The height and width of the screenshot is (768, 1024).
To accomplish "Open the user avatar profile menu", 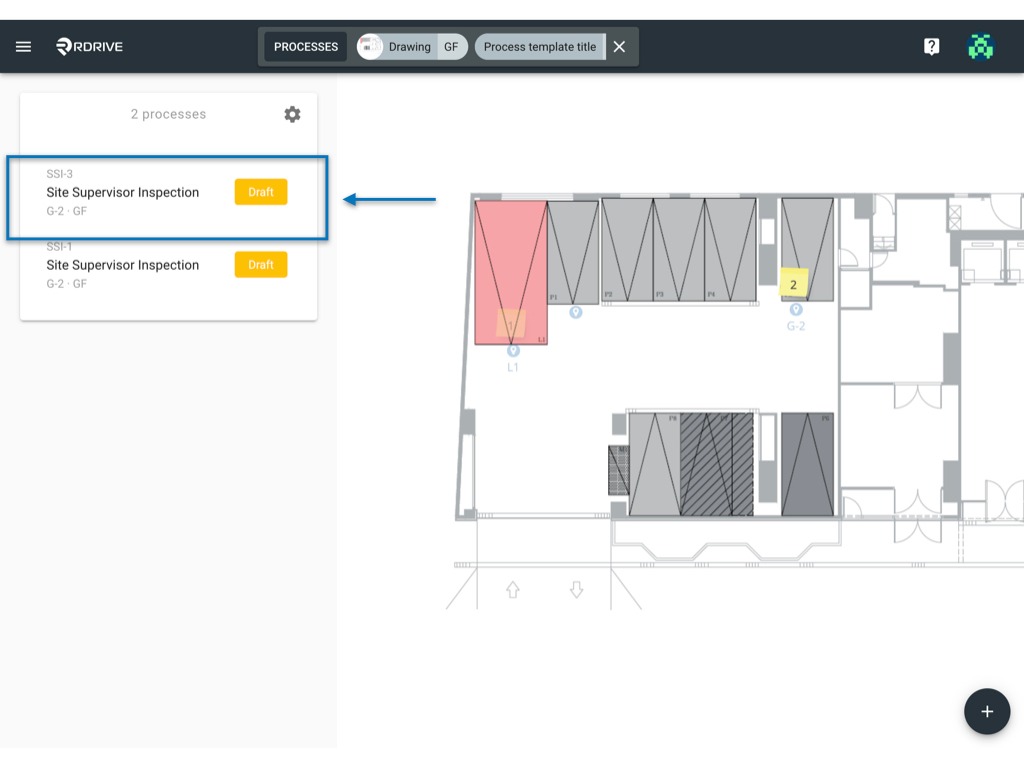I will click(980, 46).
